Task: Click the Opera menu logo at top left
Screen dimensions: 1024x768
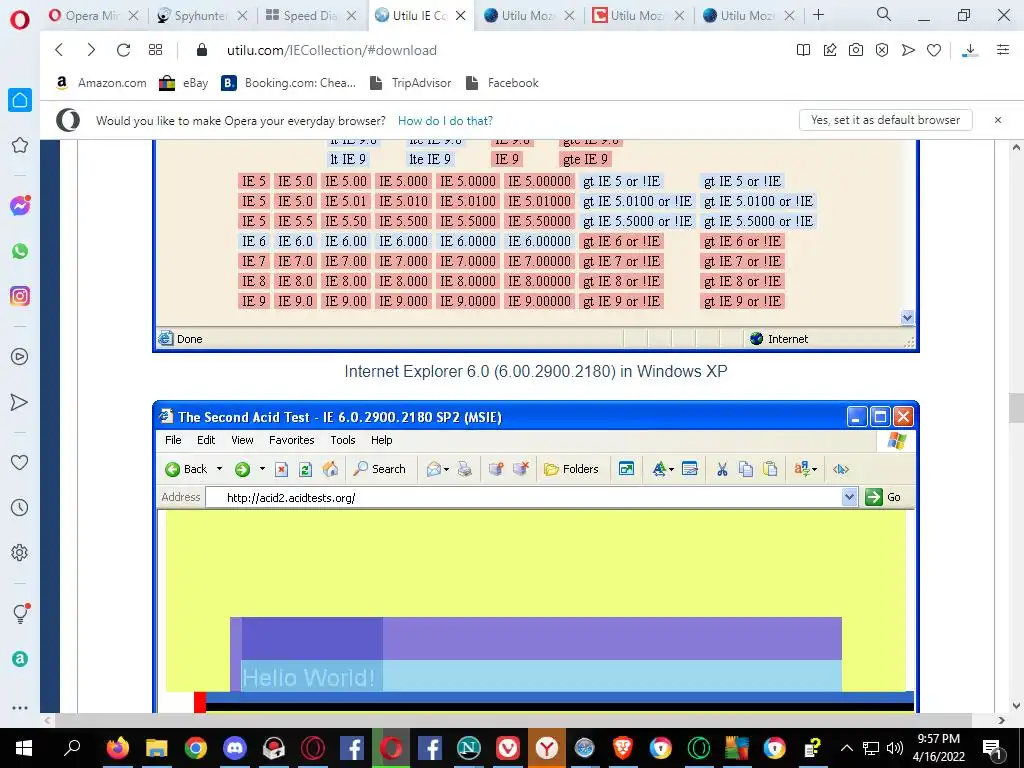Action: click(x=20, y=20)
